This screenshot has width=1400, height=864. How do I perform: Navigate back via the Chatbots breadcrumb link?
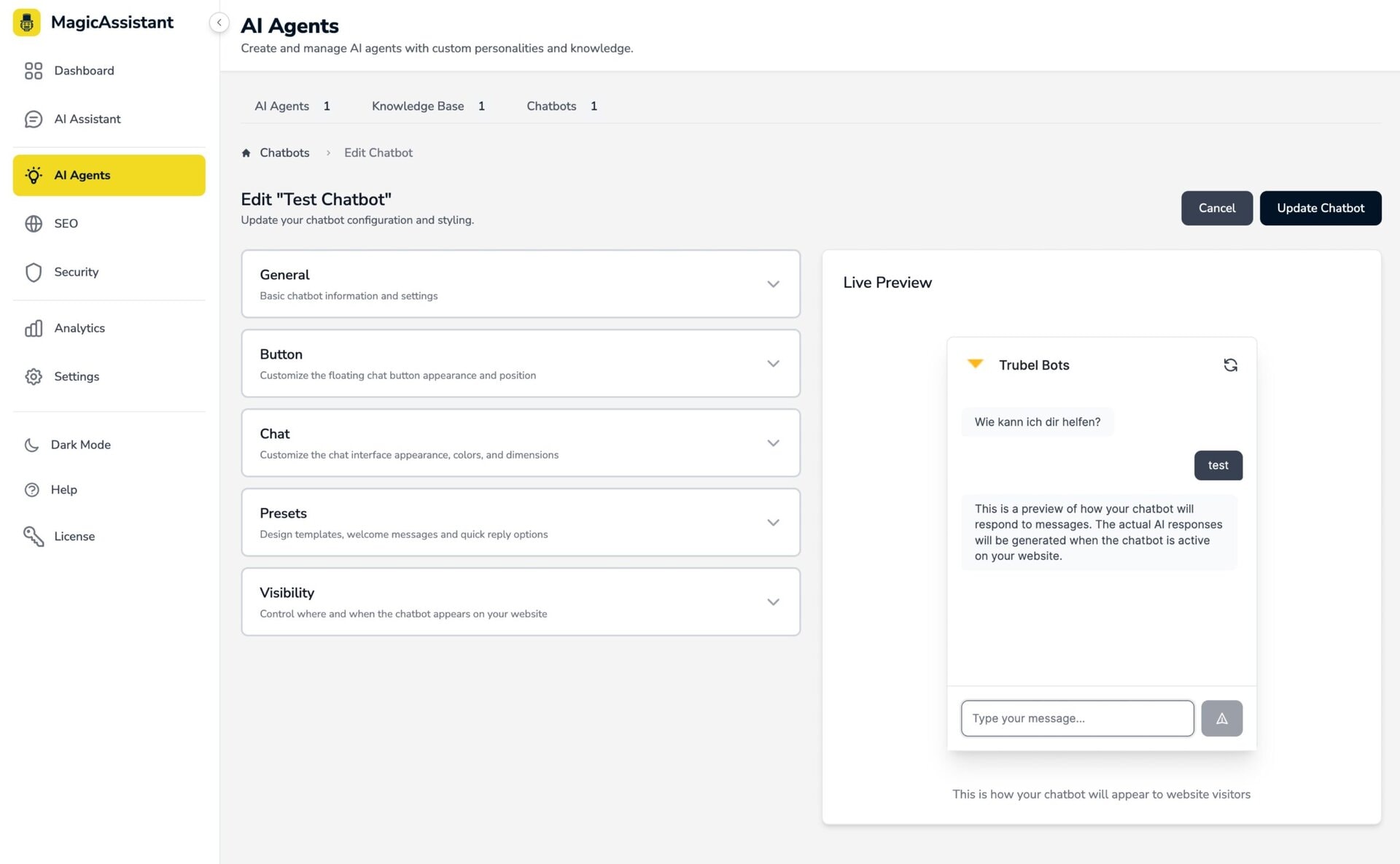click(x=284, y=152)
